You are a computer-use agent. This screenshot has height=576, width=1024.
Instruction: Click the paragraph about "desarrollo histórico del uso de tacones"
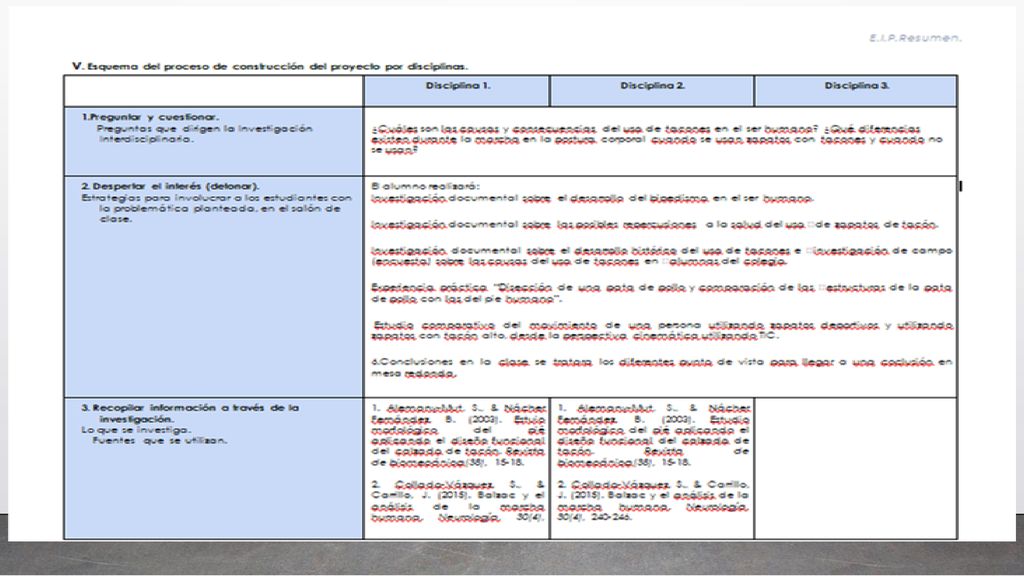point(662,255)
